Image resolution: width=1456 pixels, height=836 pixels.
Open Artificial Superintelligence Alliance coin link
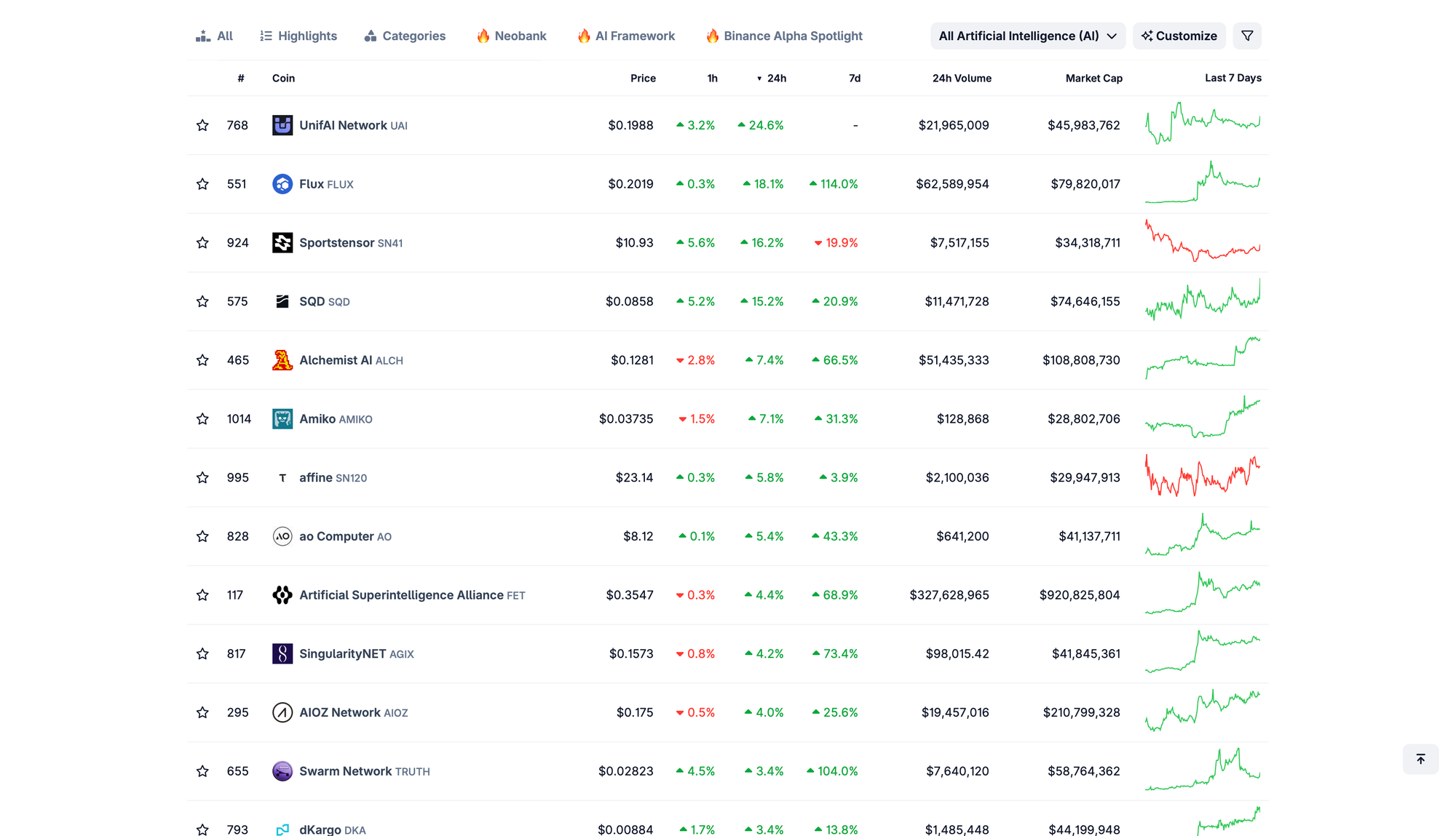[401, 595]
